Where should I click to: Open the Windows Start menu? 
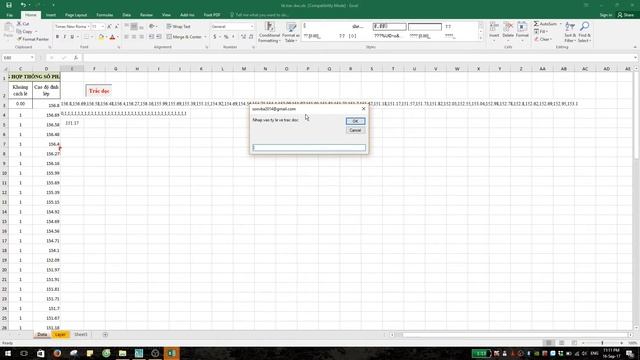tap(8, 353)
